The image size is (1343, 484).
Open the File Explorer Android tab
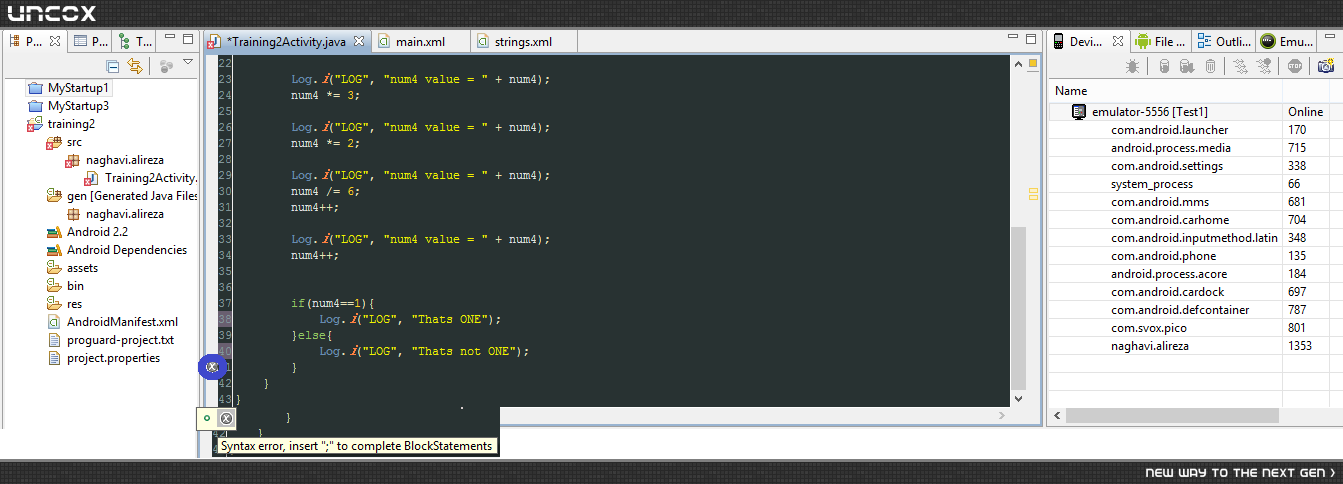click(x=1161, y=41)
